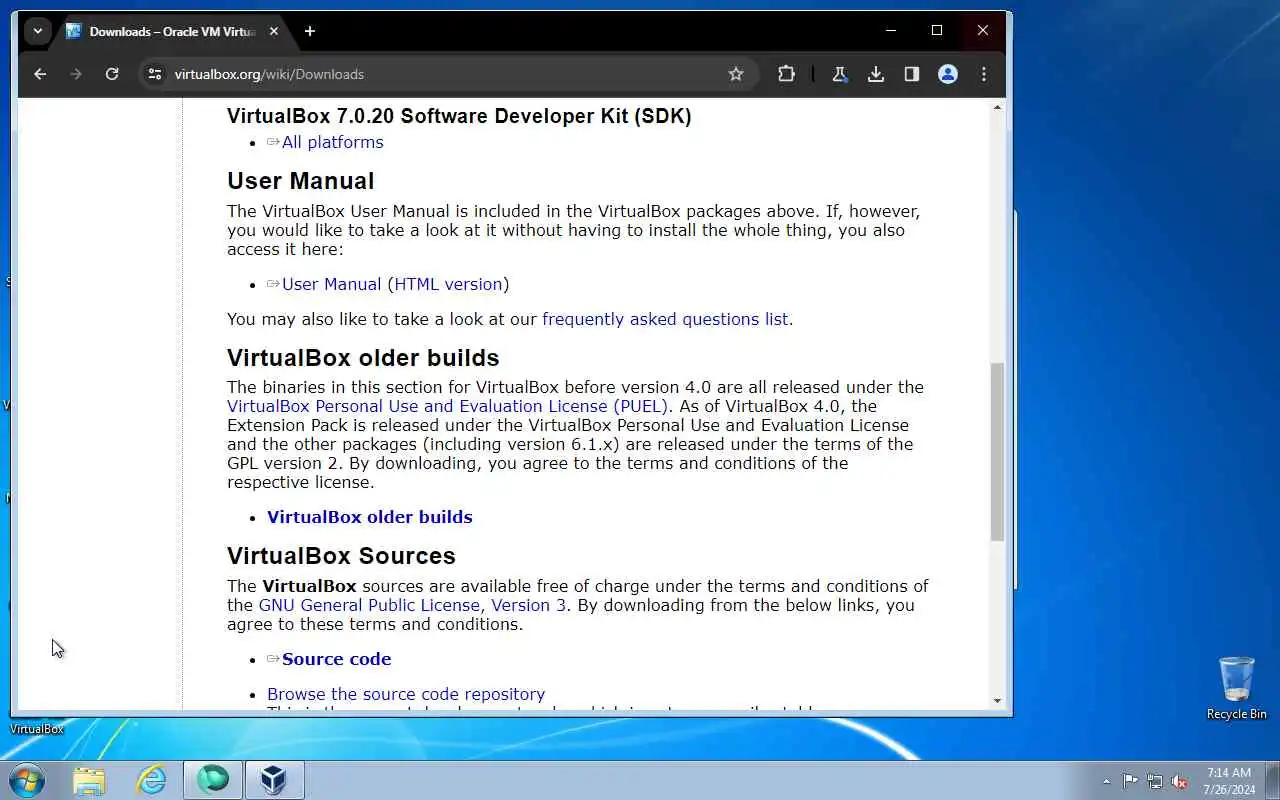
Task: Go back to the previous page
Action: click(x=40, y=74)
